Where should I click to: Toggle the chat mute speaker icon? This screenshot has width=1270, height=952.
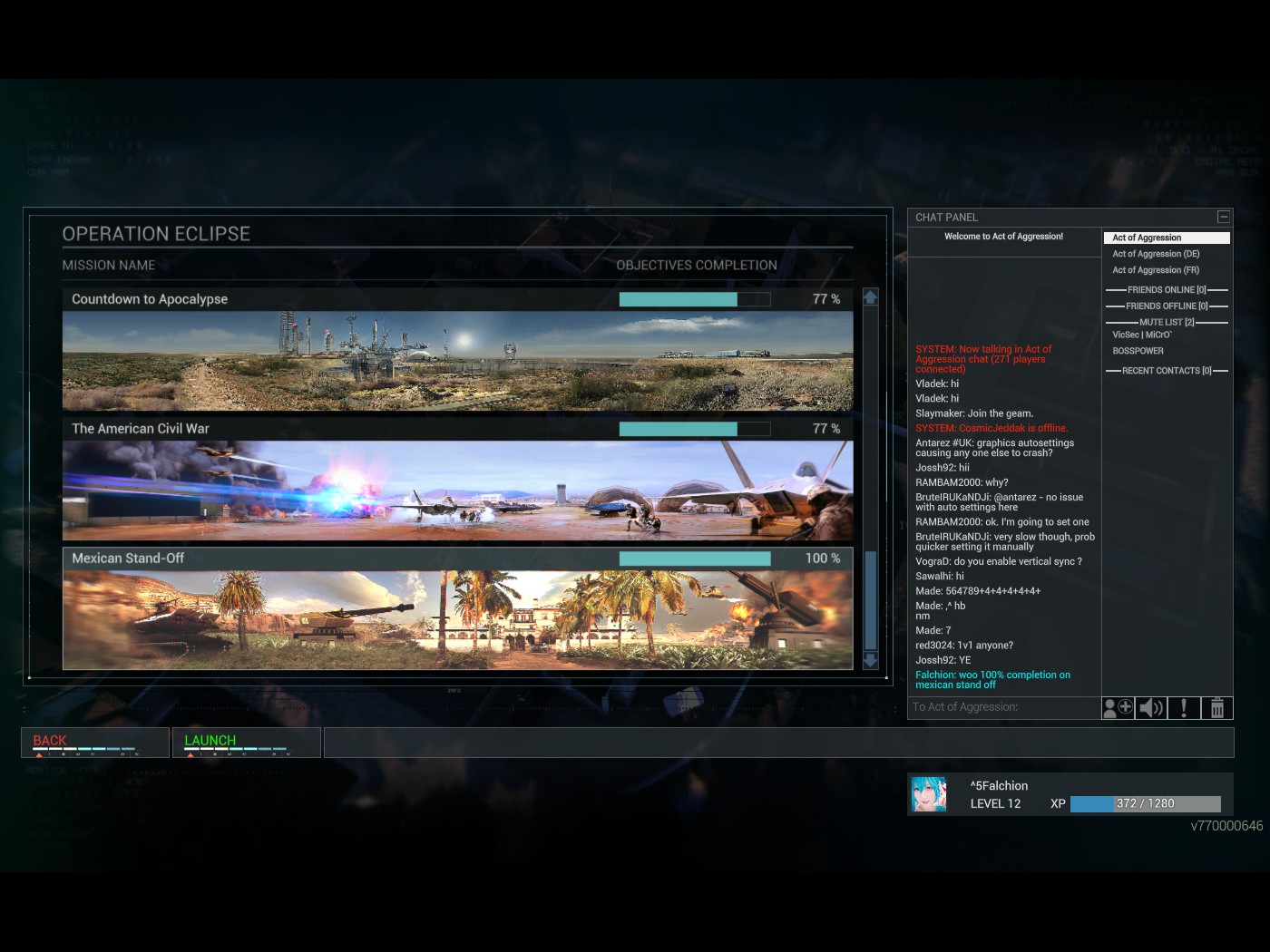click(1151, 708)
